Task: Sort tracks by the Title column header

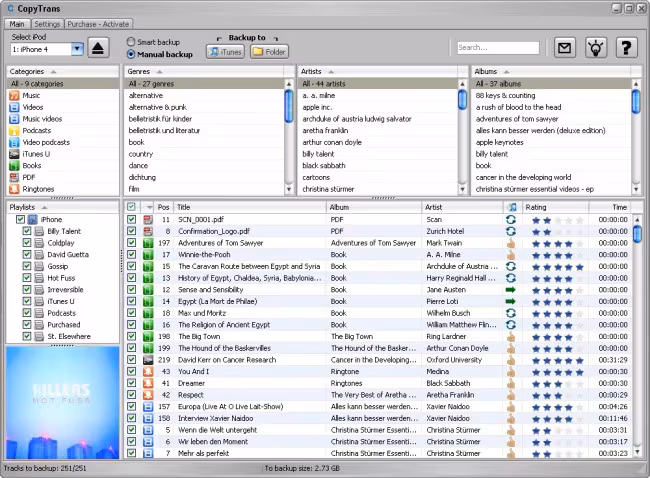Action: point(250,207)
